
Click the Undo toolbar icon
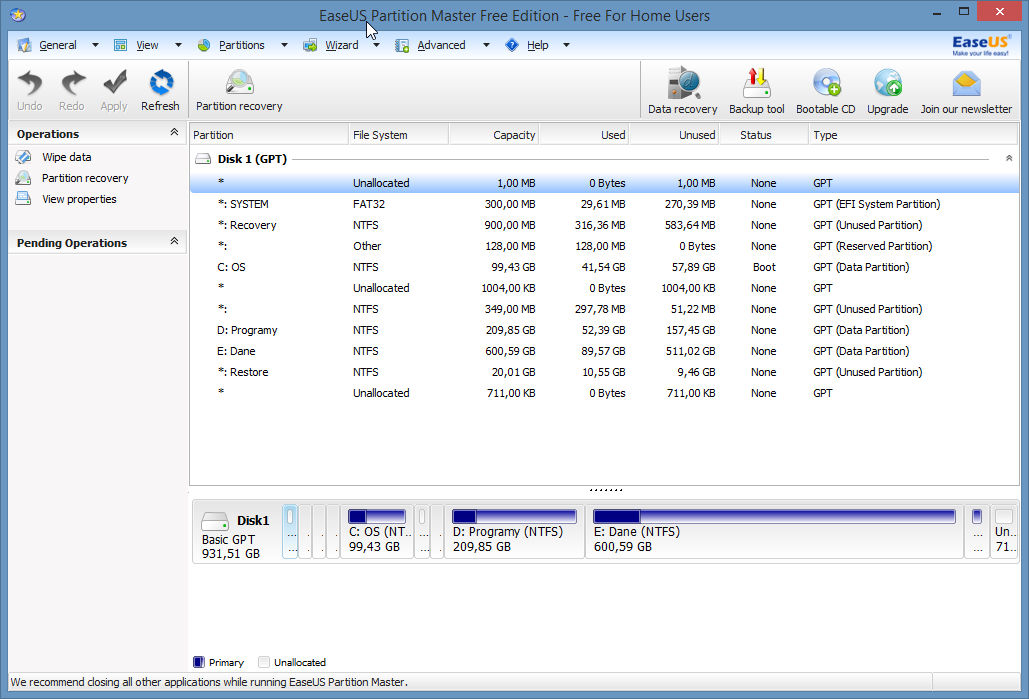click(30, 83)
